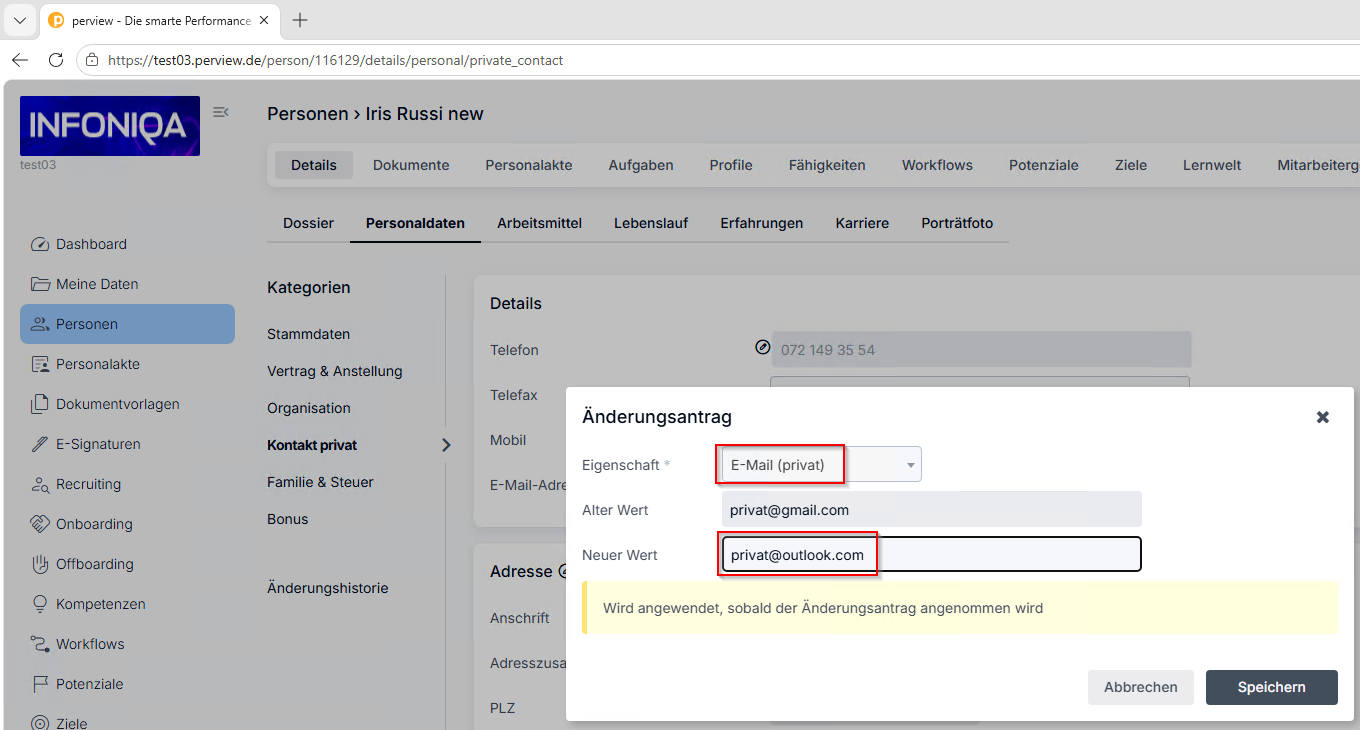Click the Personen breadcrumb heading
Screen dimensions: 1360x730
click(307, 114)
